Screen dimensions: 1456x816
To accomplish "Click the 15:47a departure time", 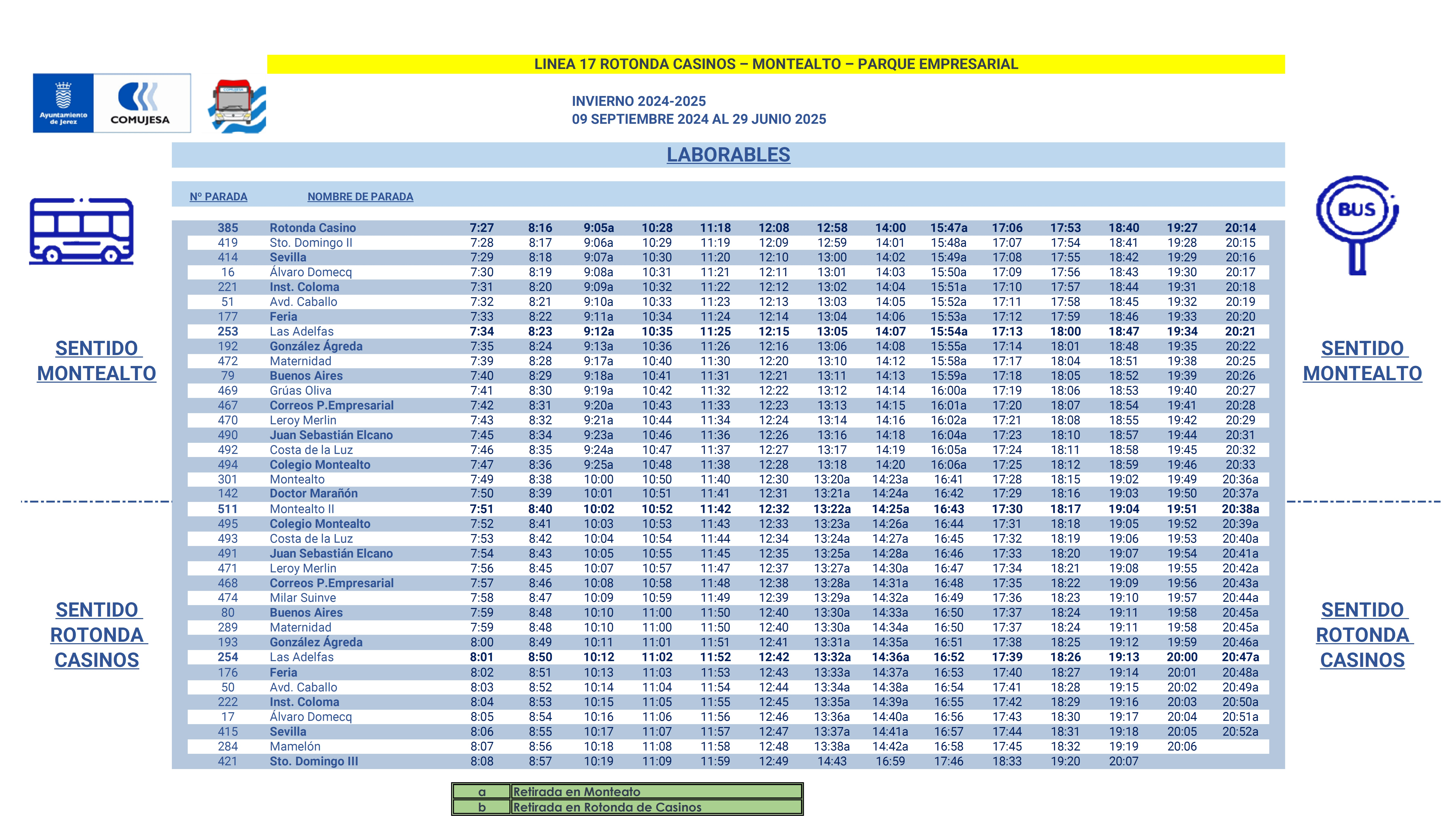I will click(949, 228).
